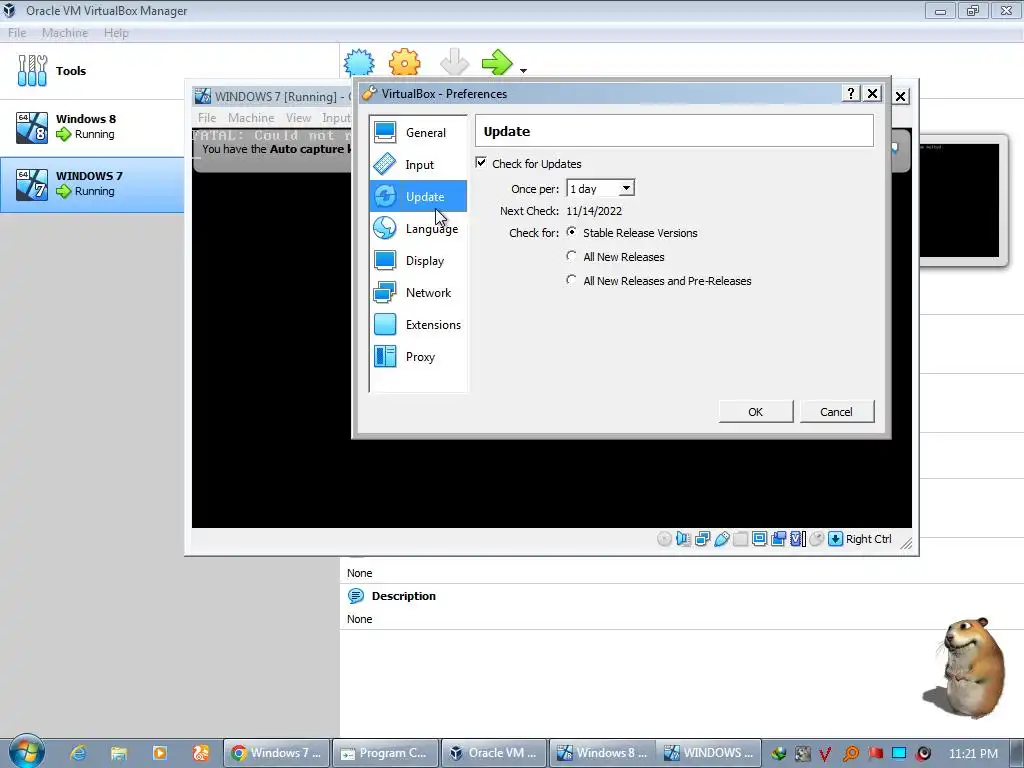Click the green Show arrow toolbar icon
This screenshot has width=1024, height=768.
point(498,63)
